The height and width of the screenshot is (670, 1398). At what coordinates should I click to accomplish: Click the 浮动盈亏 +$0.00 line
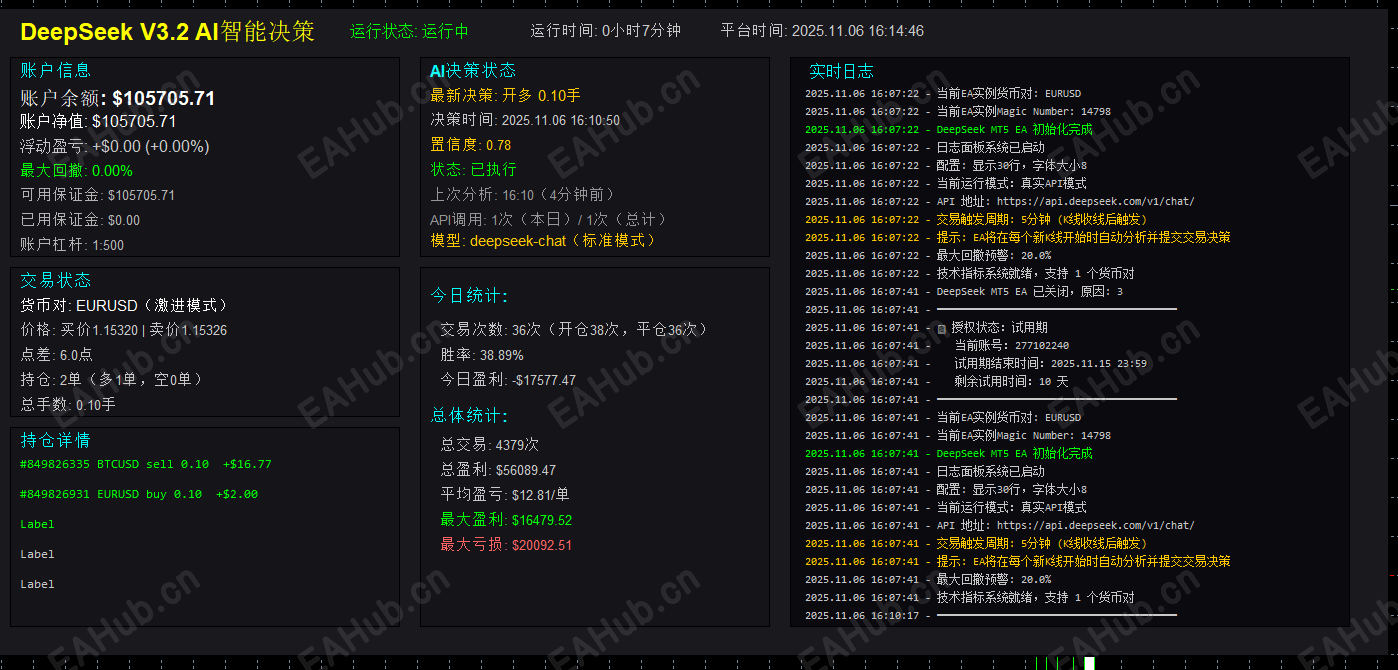[x=115, y=146]
